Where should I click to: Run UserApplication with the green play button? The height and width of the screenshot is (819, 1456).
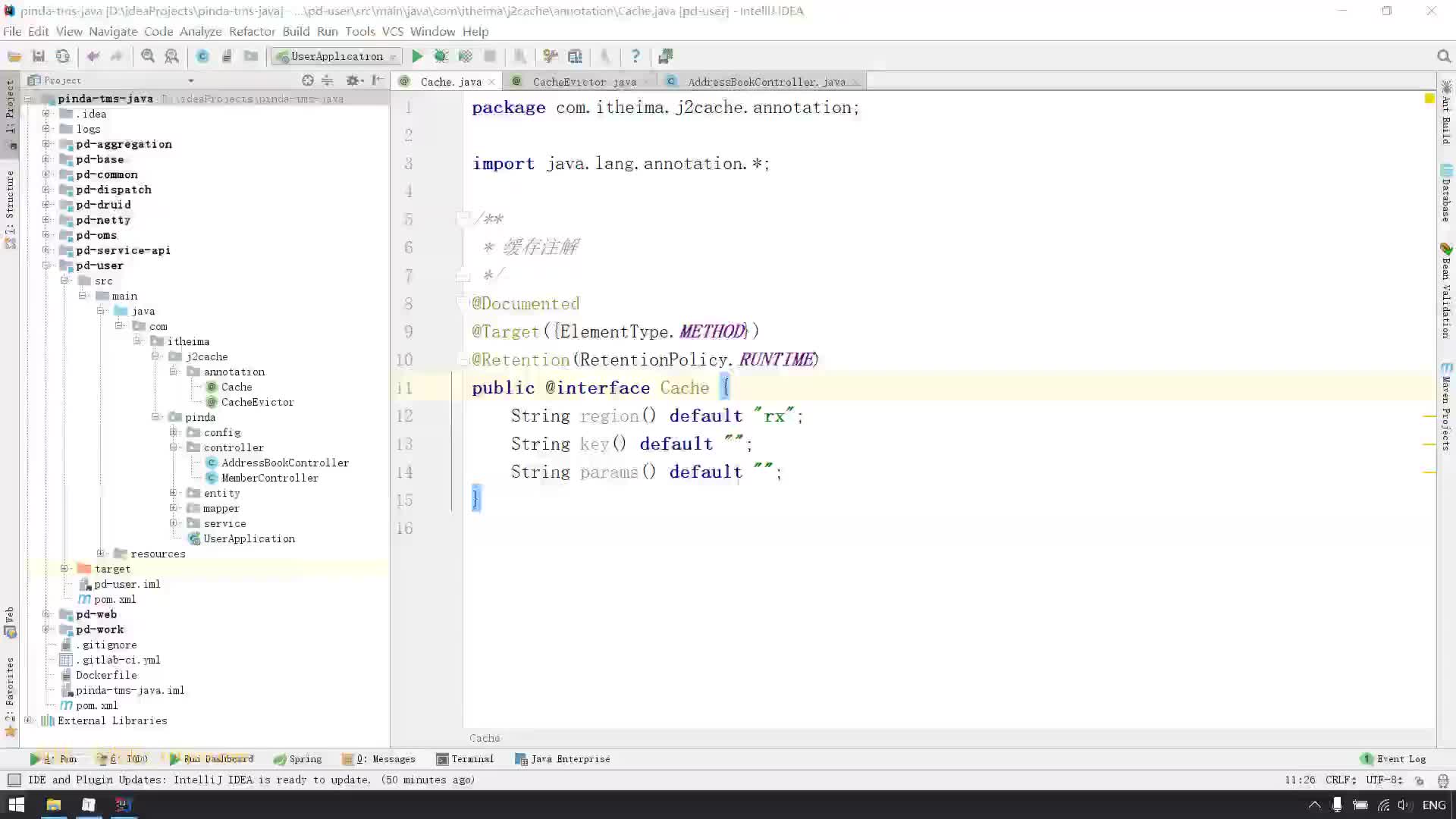[x=417, y=56]
